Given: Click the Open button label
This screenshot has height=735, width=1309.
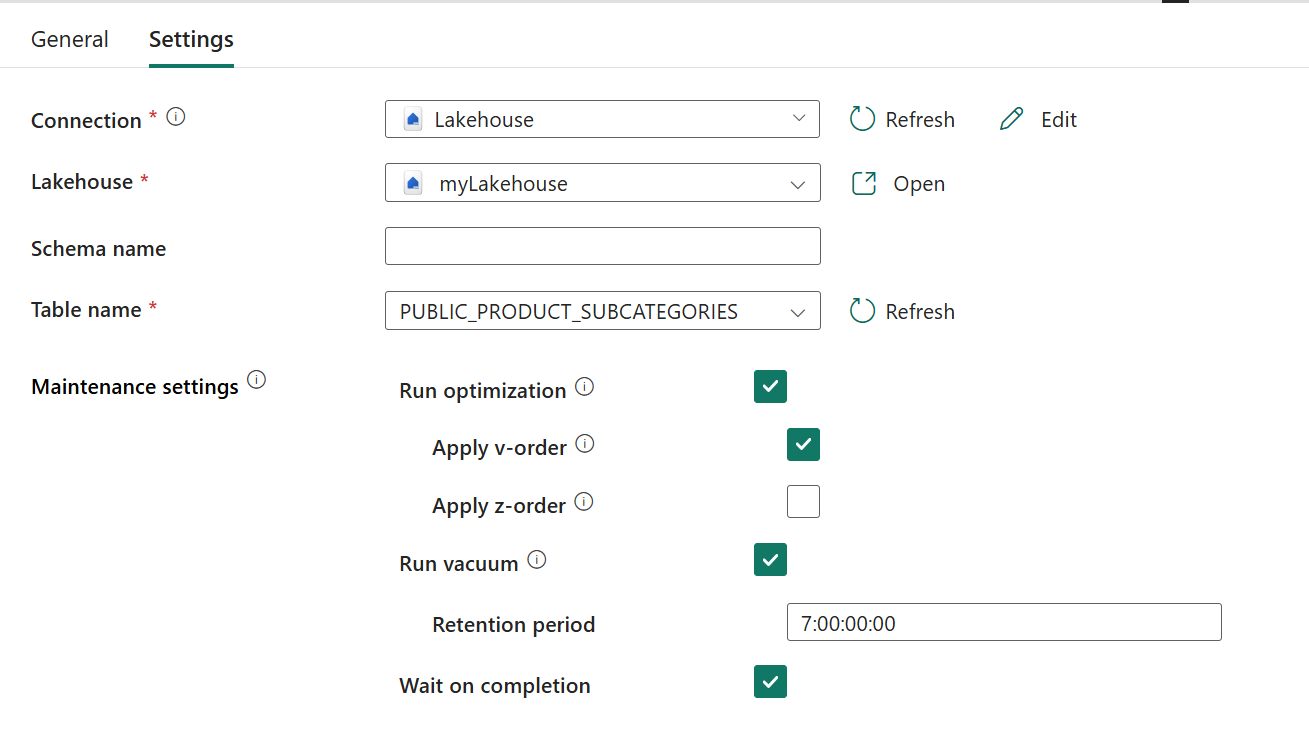Looking at the screenshot, I should pyautogui.click(x=919, y=184).
